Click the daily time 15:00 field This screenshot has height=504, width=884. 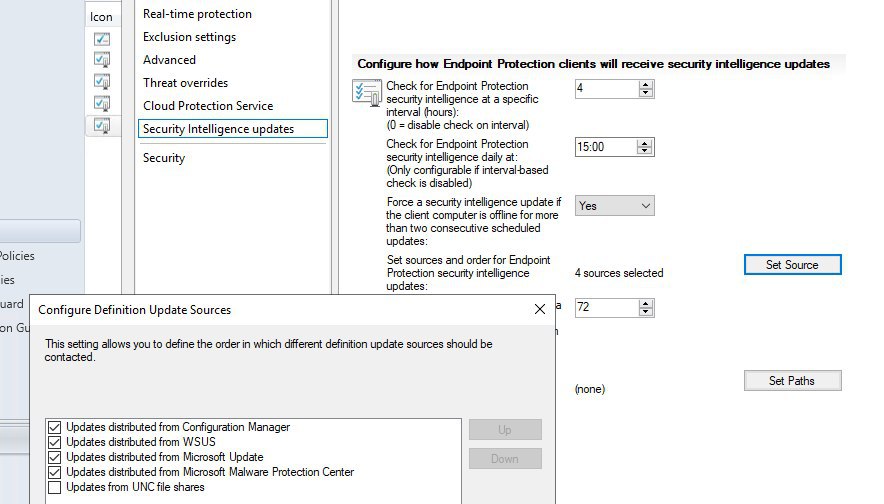tap(606, 147)
